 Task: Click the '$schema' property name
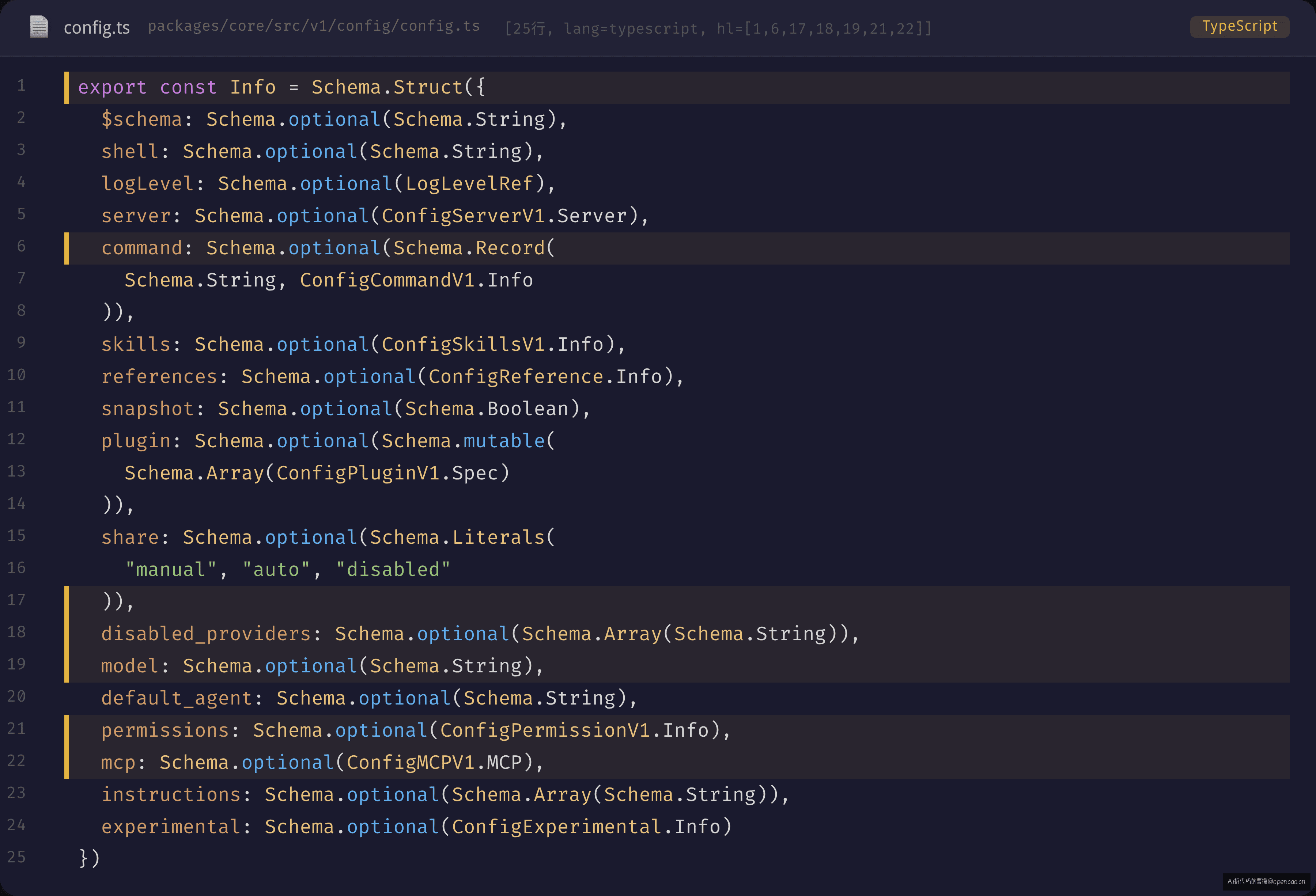coord(141,119)
